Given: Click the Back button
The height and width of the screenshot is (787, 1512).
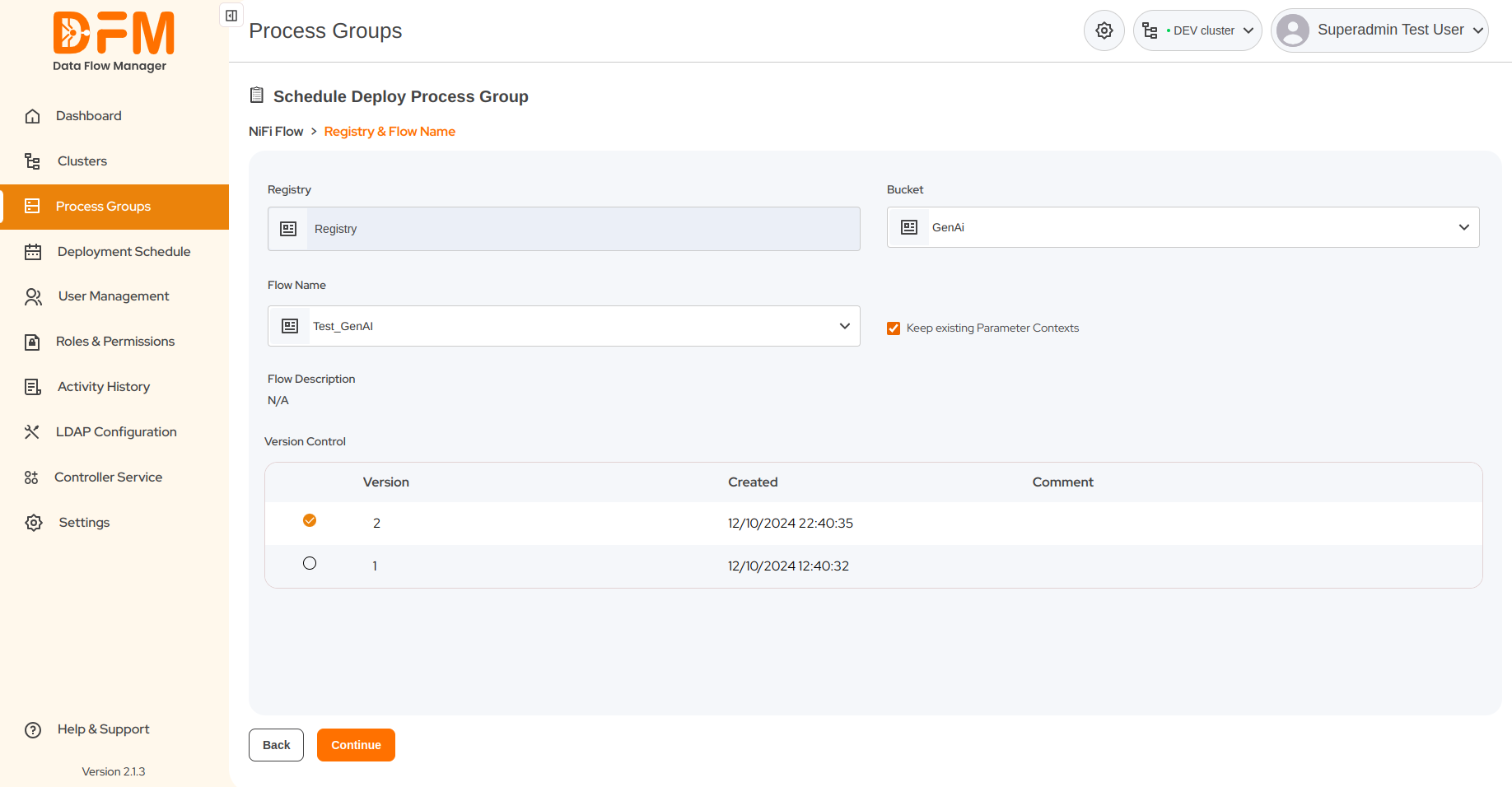Looking at the screenshot, I should 276,745.
